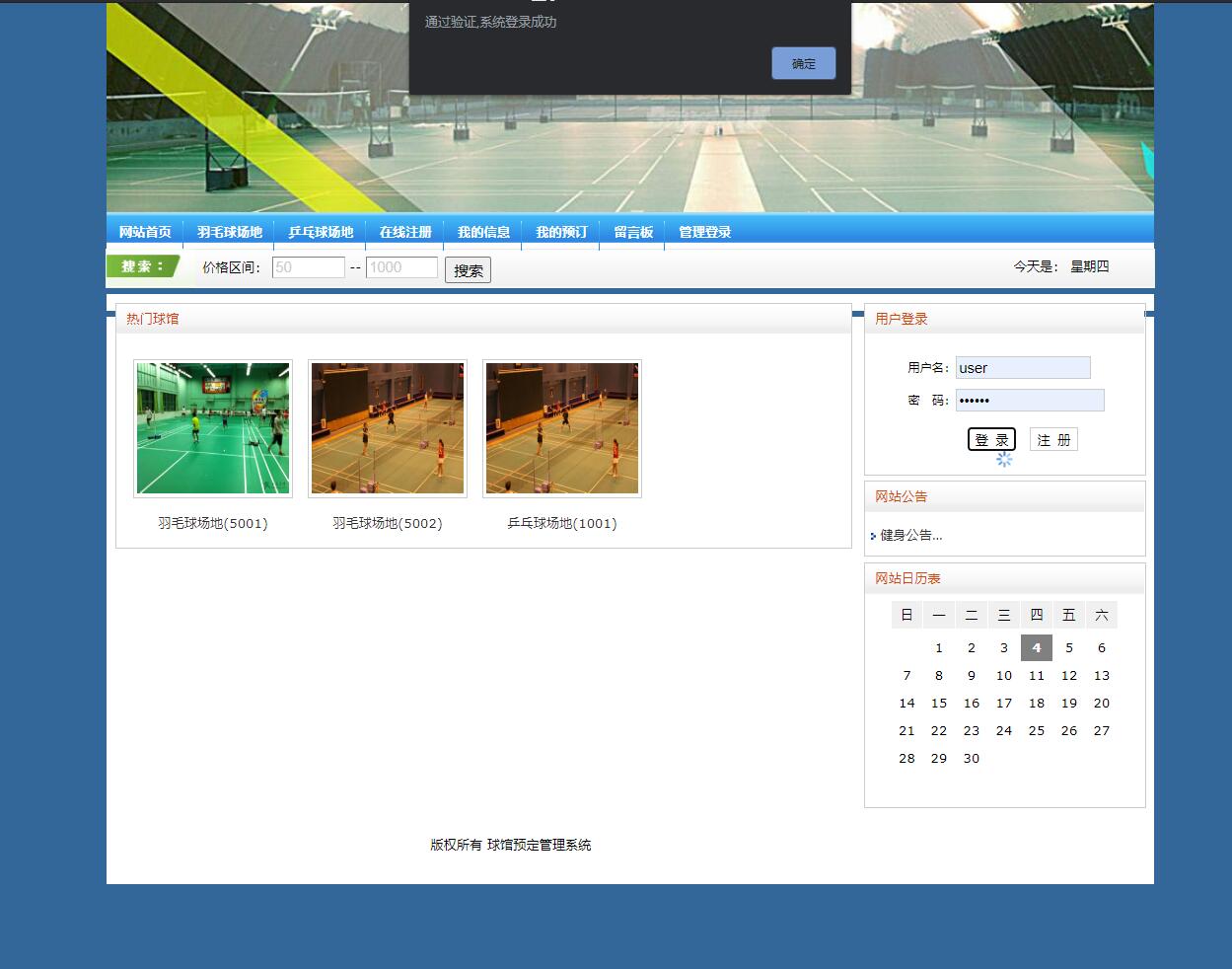Open the 羽毛球场地 nav item
This screenshot has width=1232, height=969.
pyautogui.click(x=229, y=232)
